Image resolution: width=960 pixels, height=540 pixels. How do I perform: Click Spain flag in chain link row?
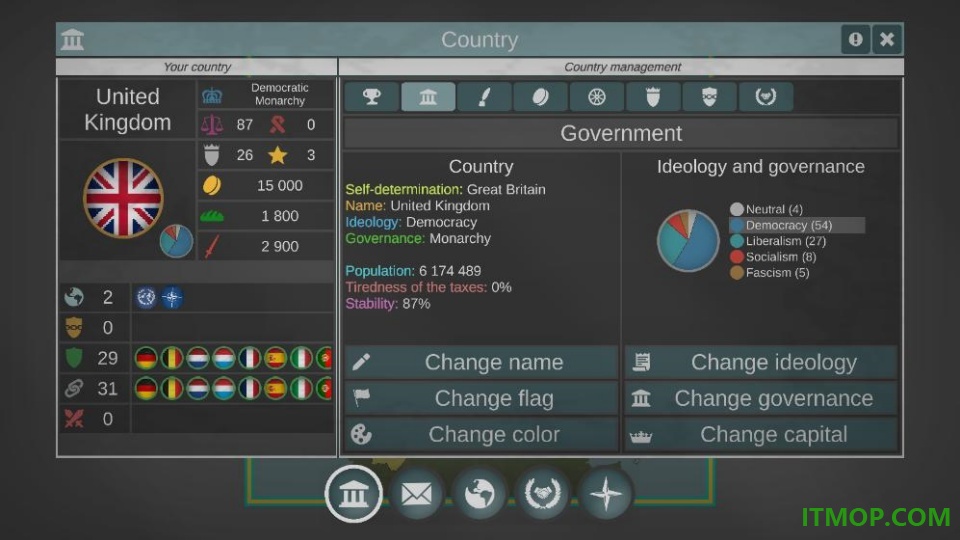276,389
